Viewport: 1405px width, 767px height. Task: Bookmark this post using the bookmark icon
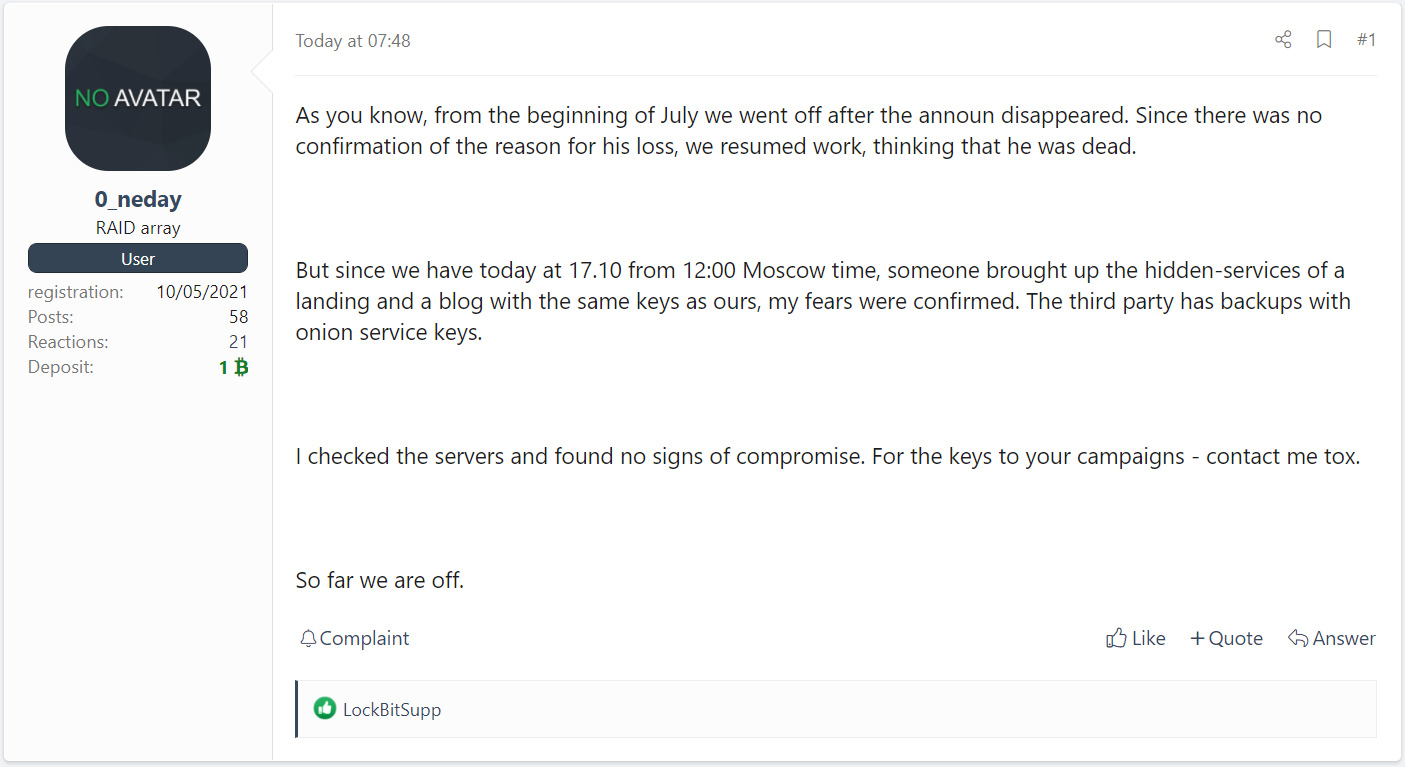tap(1324, 39)
